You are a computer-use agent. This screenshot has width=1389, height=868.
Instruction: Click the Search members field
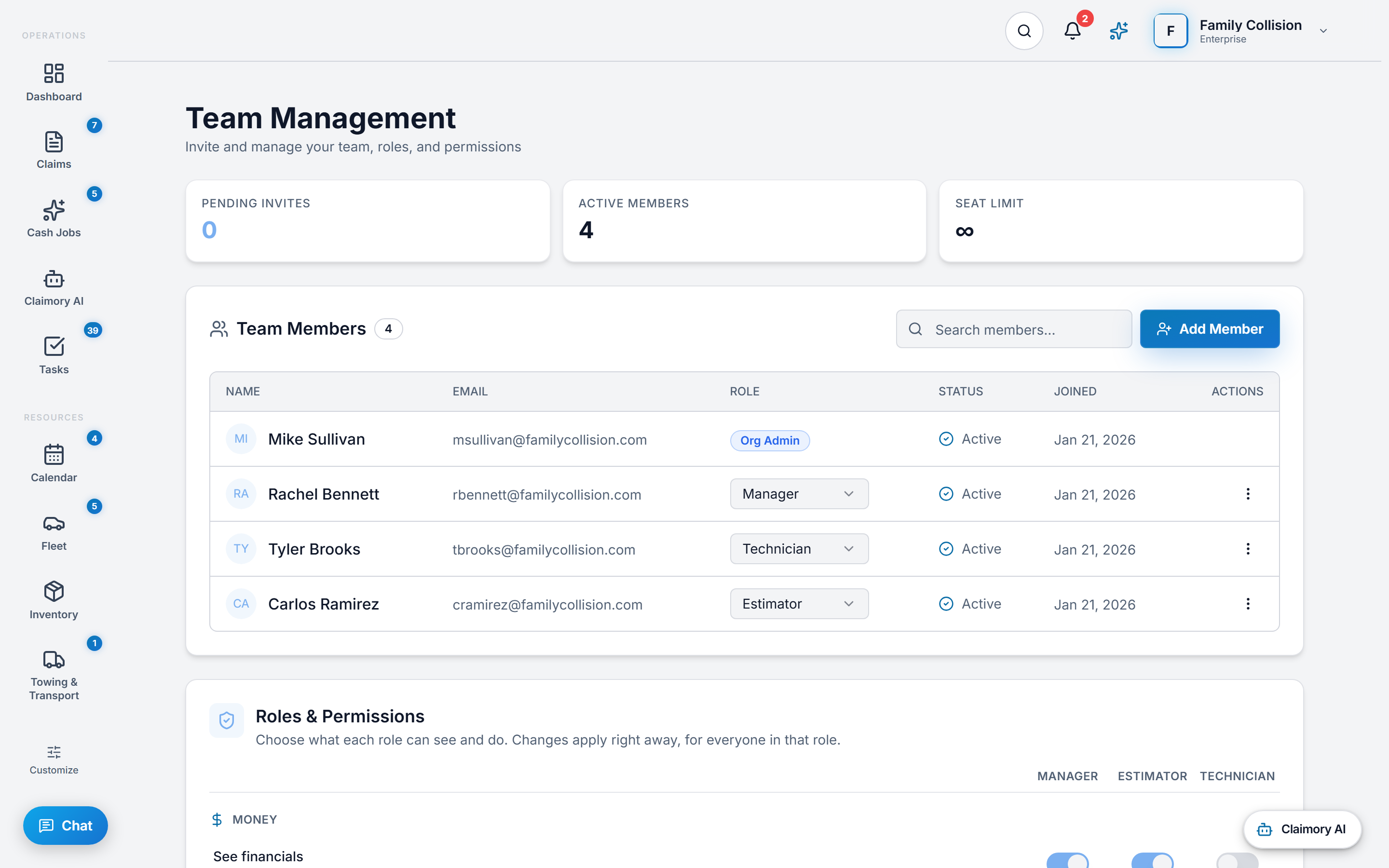(1014, 329)
